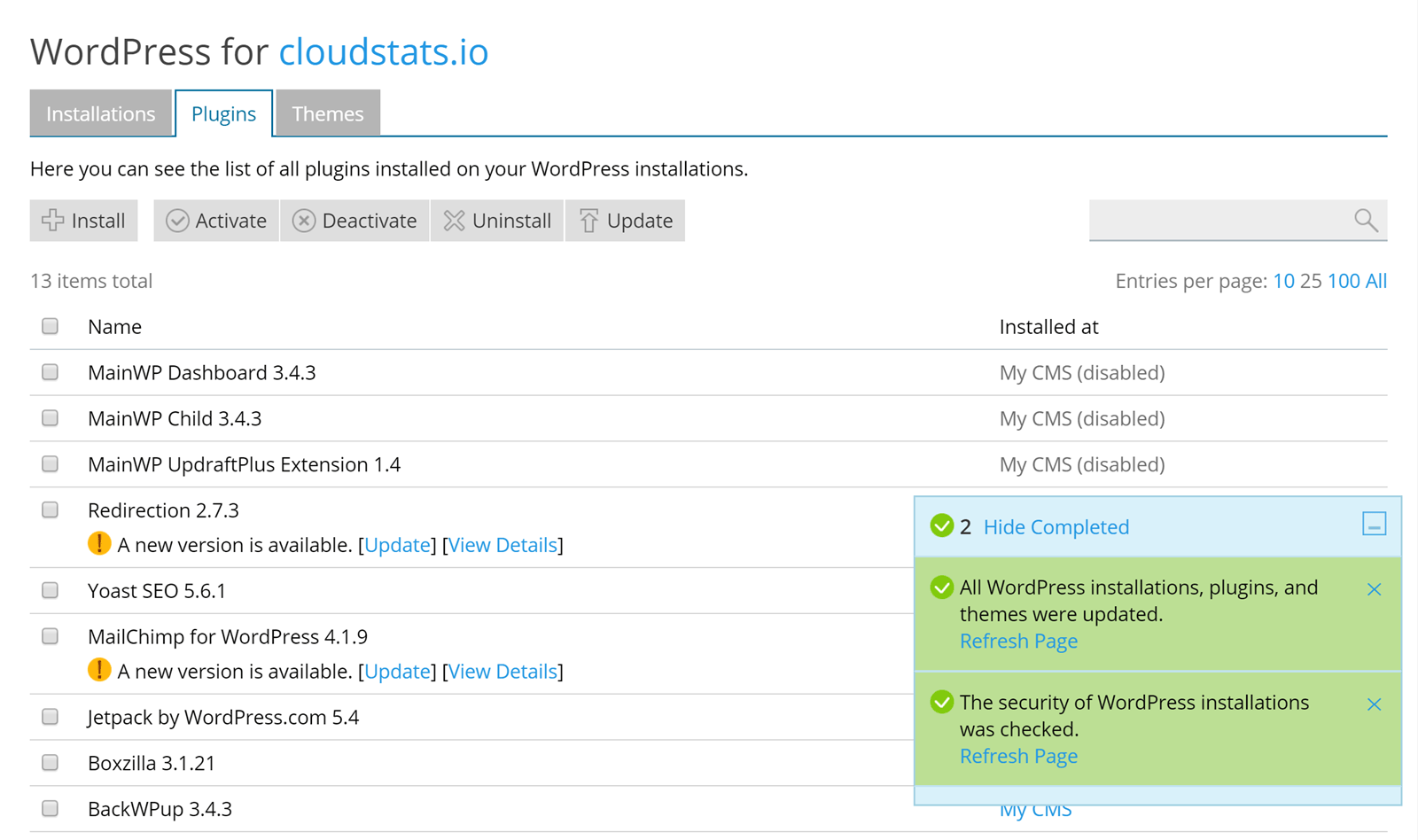The width and height of the screenshot is (1418, 840).
Task: Collapse the notifications panel with minus button
Action: point(1374,525)
